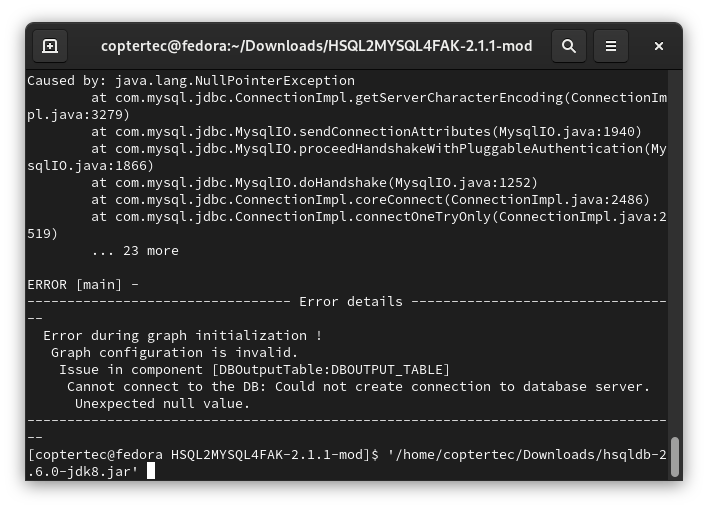Image resolution: width=708 pixels, height=509 pixels.
Task: Open a new terminal tab
Action: tap(50, 46)
